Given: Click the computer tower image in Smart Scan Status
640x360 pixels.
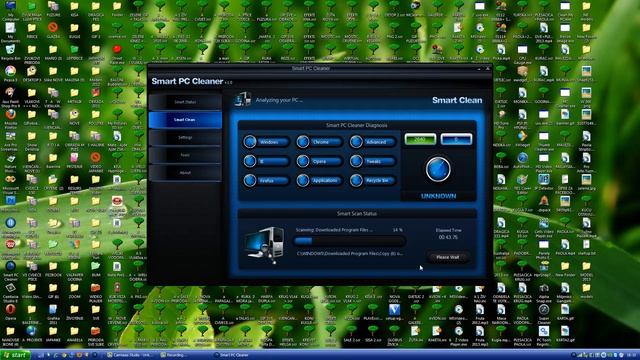Looking at the screenshot, I should click(x=264, y=245).
